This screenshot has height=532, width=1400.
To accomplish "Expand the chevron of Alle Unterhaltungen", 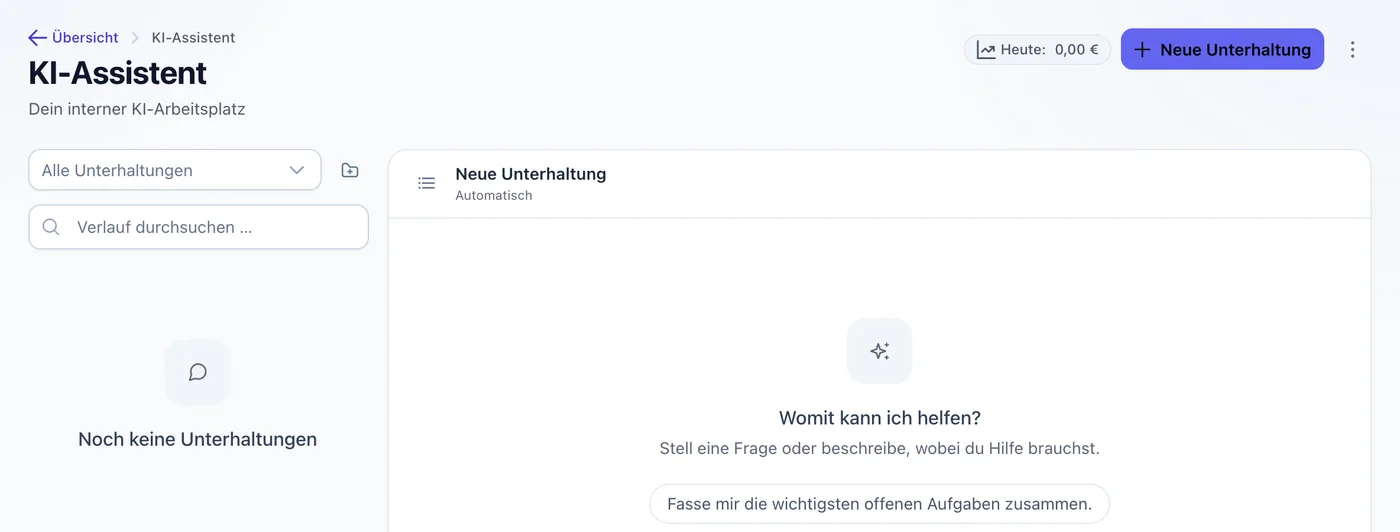I will click(297, 170).
